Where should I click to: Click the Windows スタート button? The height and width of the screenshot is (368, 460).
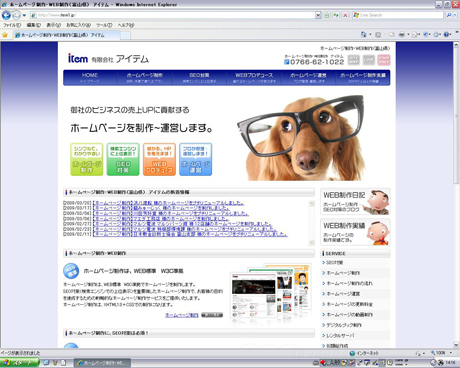(x=19, y=363)
